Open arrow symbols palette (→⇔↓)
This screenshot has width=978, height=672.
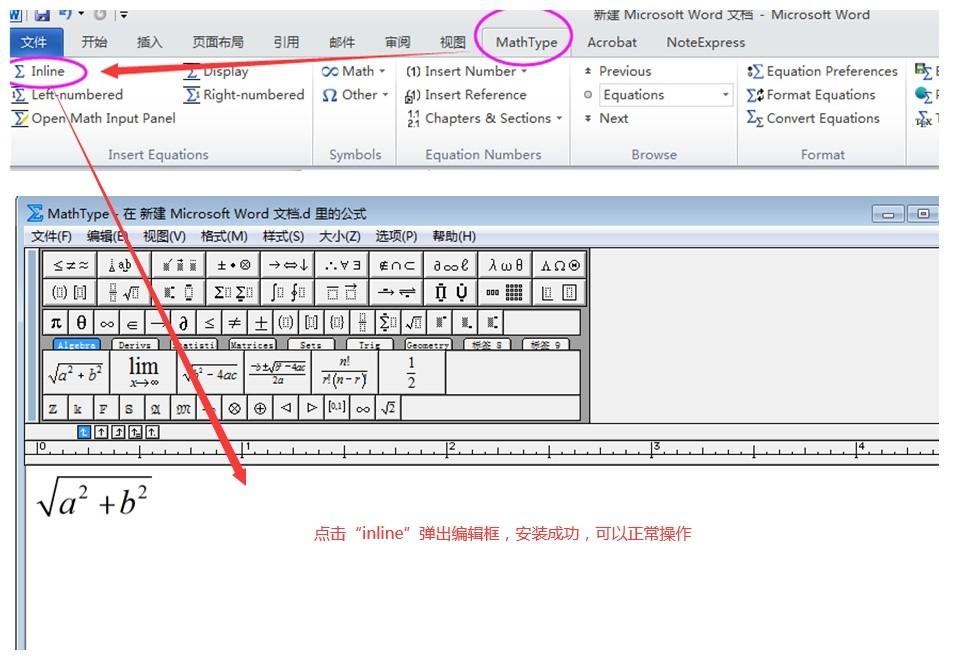(x=288, y=265)
